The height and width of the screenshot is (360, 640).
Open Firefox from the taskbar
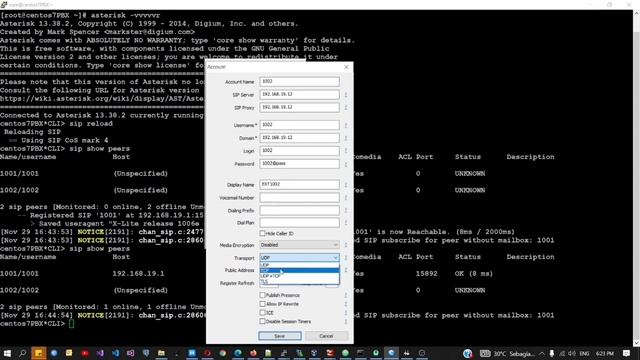(x=253, y=353)
